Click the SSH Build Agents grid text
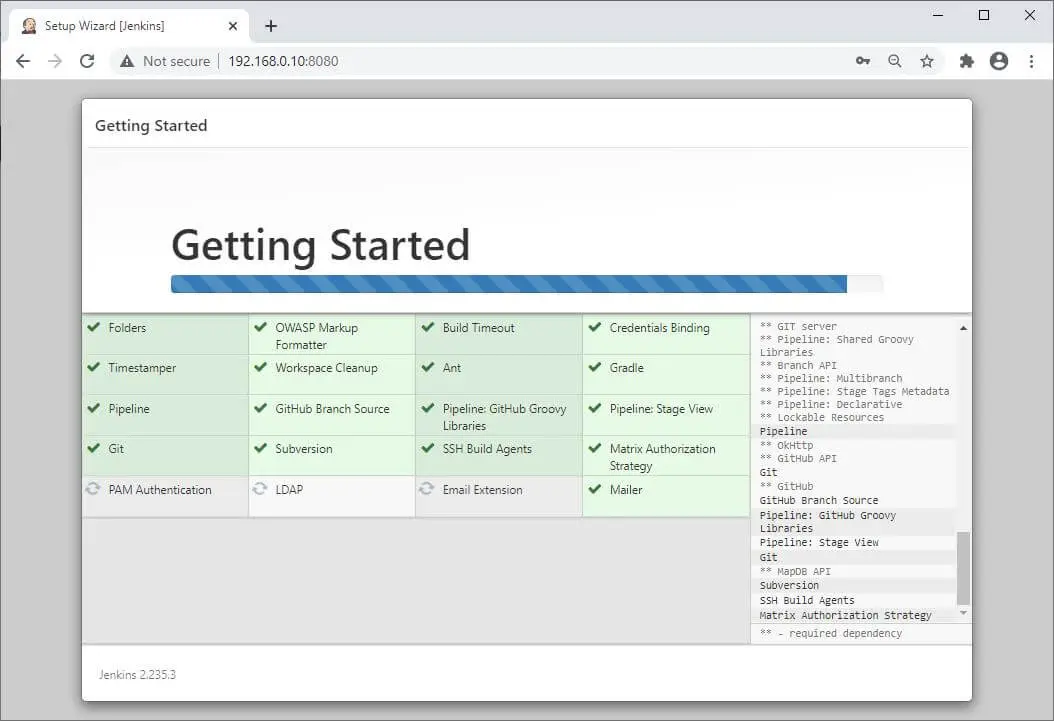The width and height of the screenshot is (1054, 721). pyautogui.click(x=487, y=449)
